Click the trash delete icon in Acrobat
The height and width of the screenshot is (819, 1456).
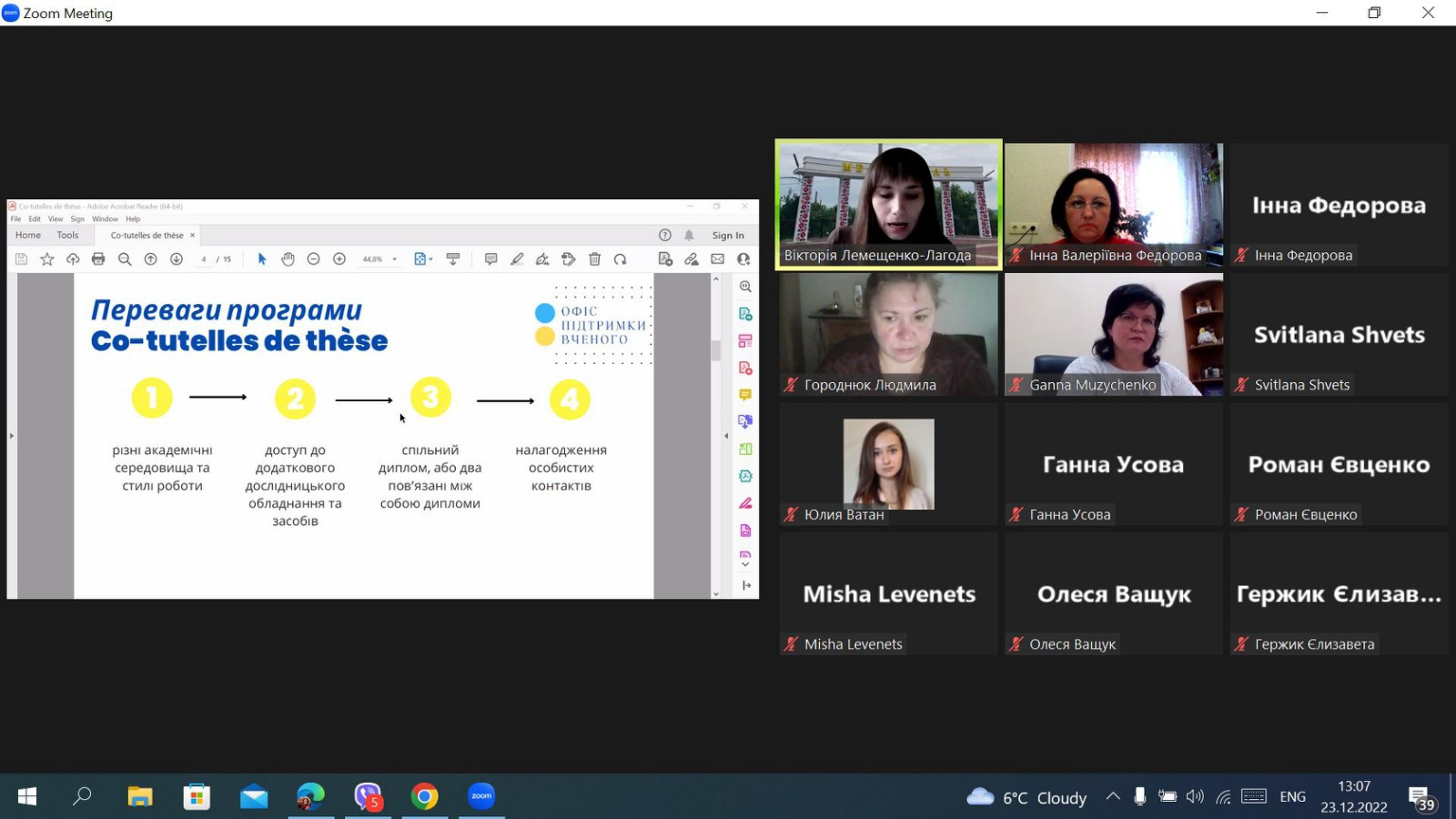pos(594,259)
